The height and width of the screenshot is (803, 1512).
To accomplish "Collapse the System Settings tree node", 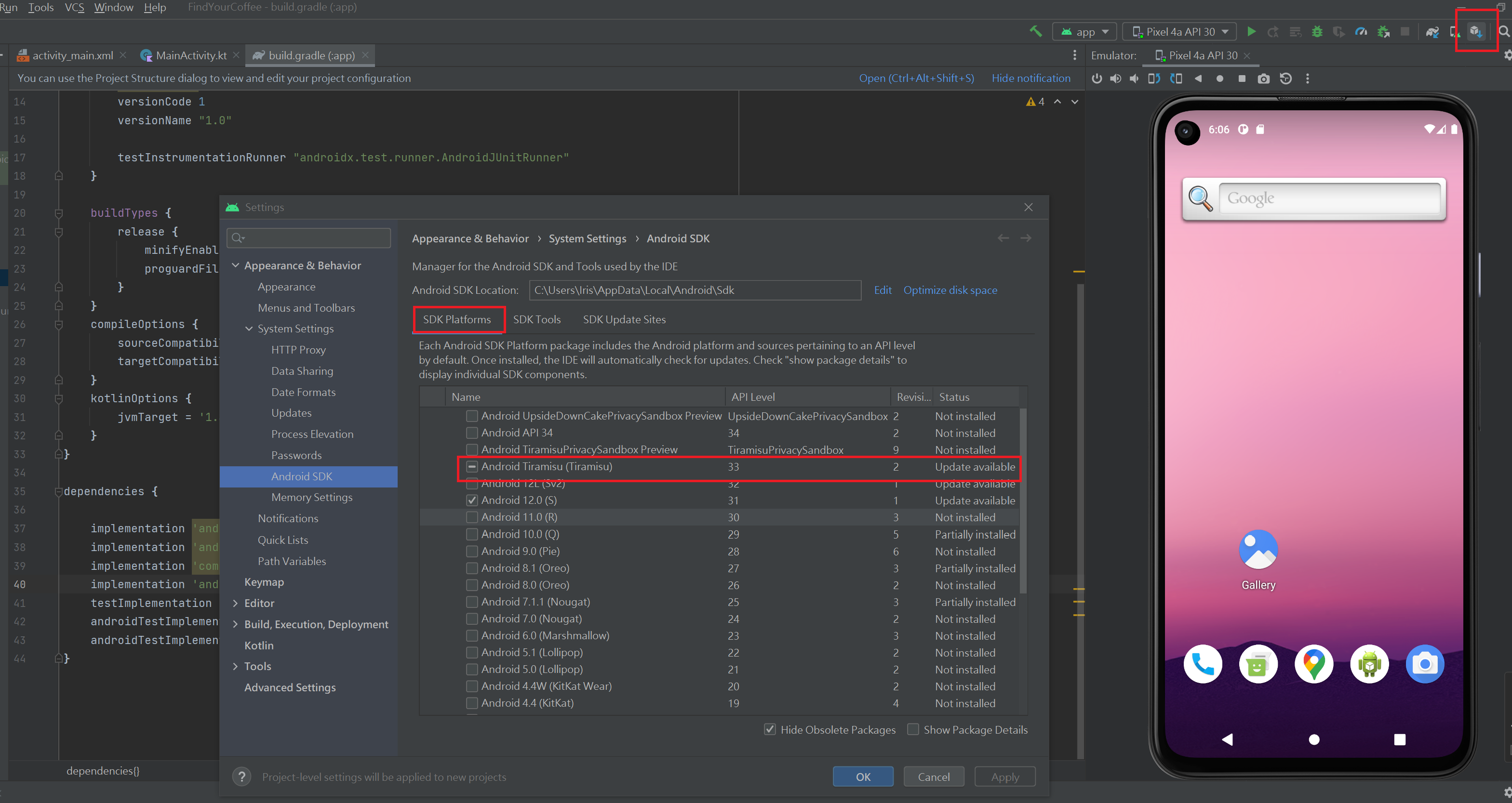I will [249, 329].
